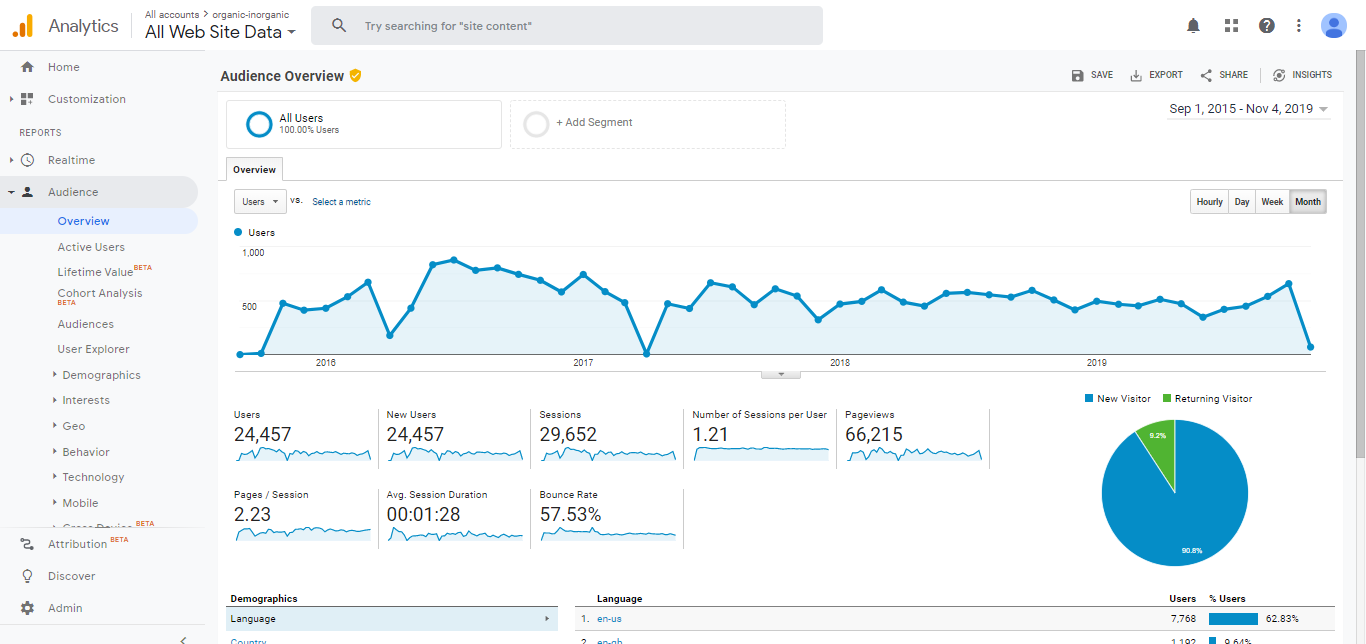Screen dimensions: 1366x644
Task: Open the Google apps grid icon
Action: [x=1231, y=26]
